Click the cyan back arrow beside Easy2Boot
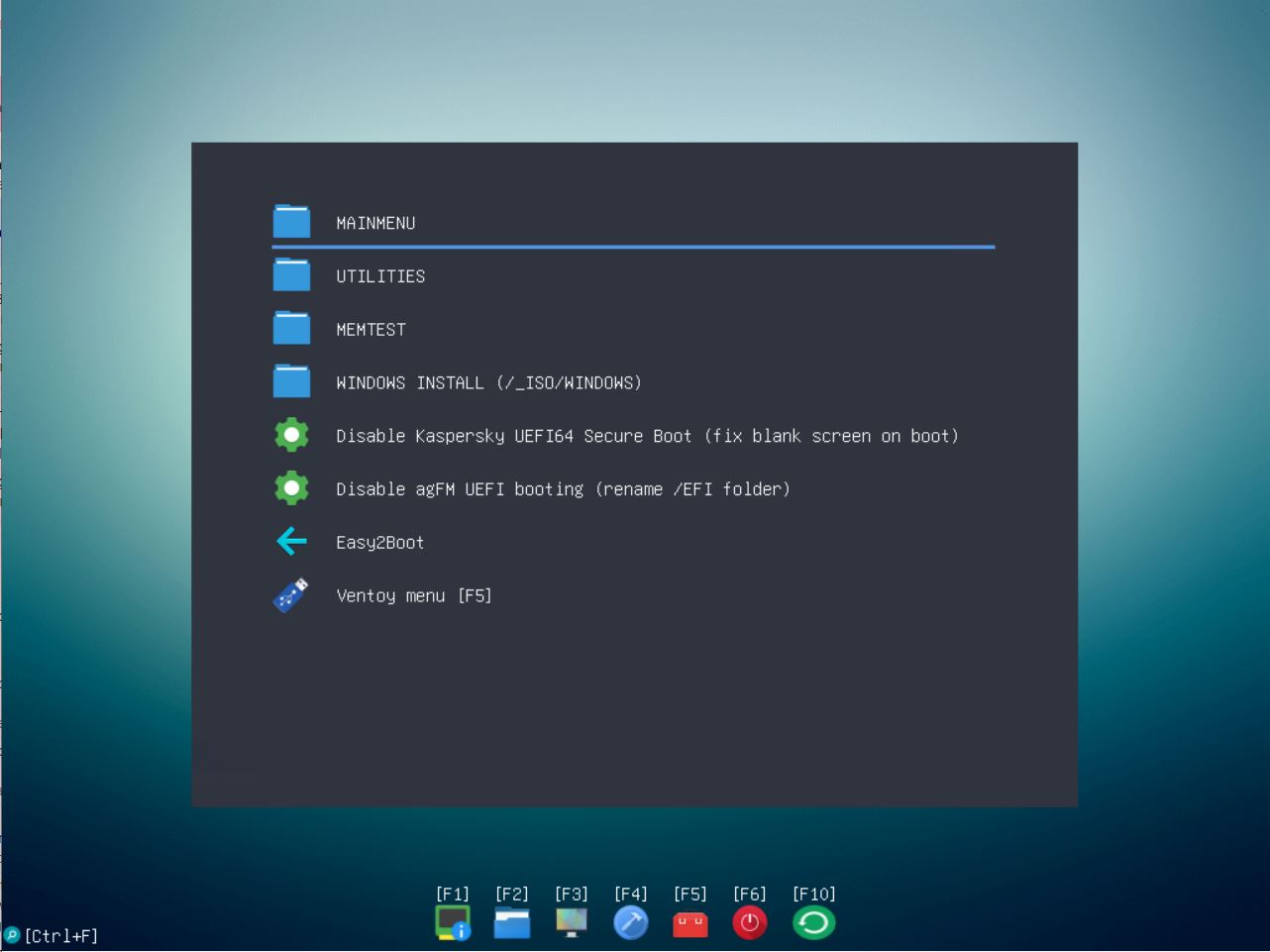Screen dimensions: 1270x952 coord(291,541)
